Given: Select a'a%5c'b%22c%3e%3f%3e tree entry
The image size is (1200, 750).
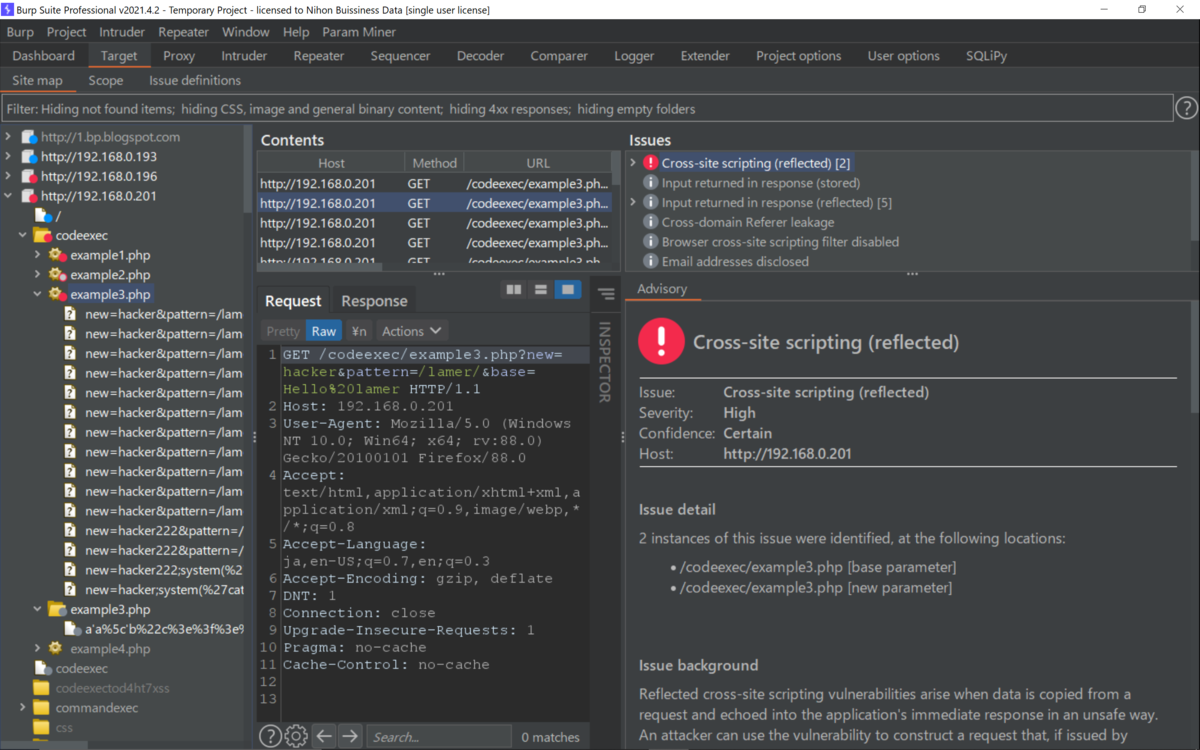Looking at the screenshot, I should (163, 629).
